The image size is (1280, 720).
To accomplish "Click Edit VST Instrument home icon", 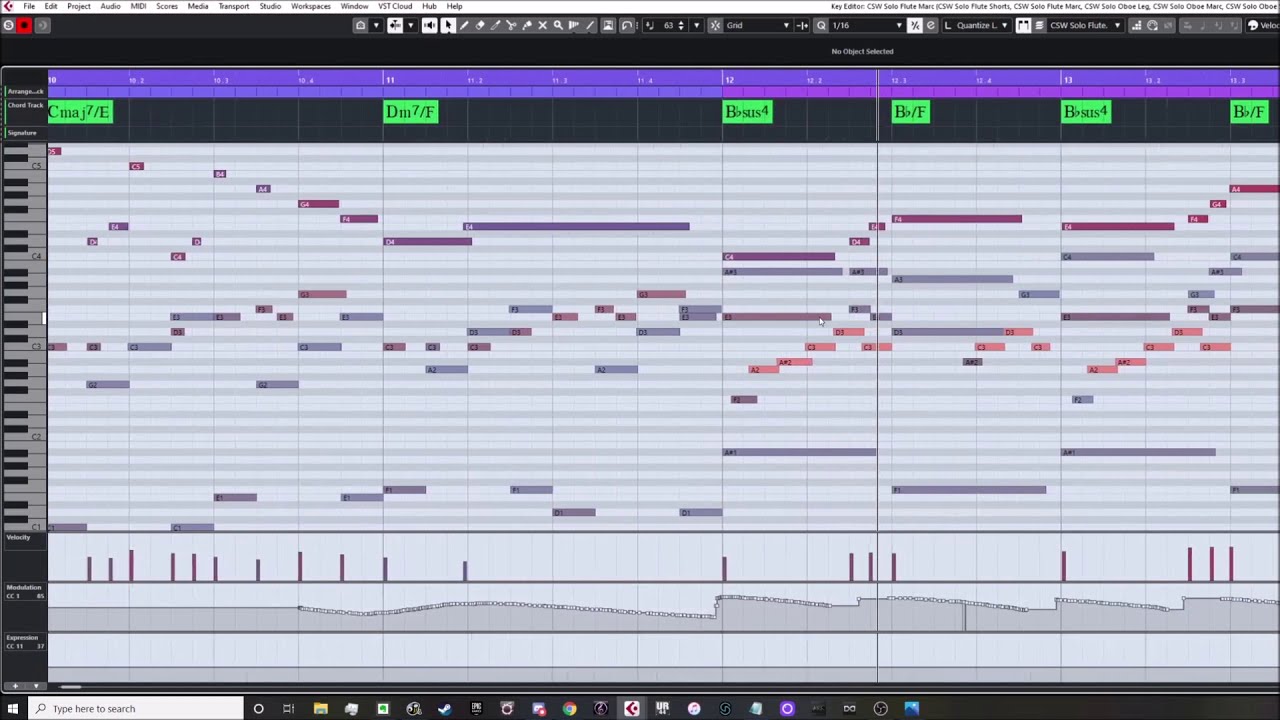I will [360, 25].
